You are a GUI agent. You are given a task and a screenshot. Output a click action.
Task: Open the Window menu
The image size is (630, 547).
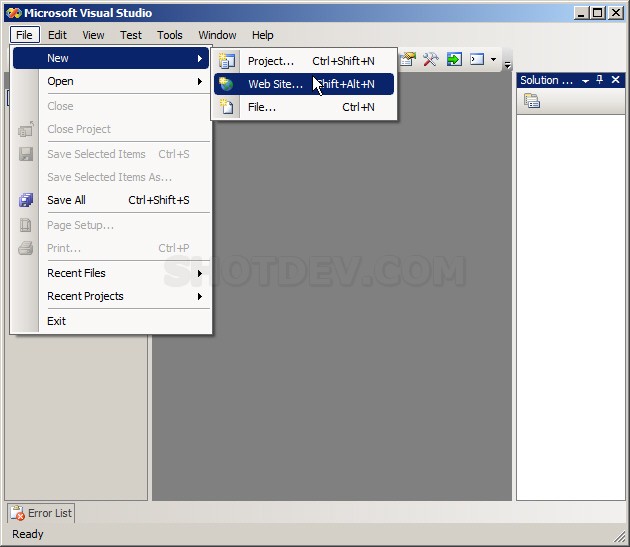click(217, 35)
